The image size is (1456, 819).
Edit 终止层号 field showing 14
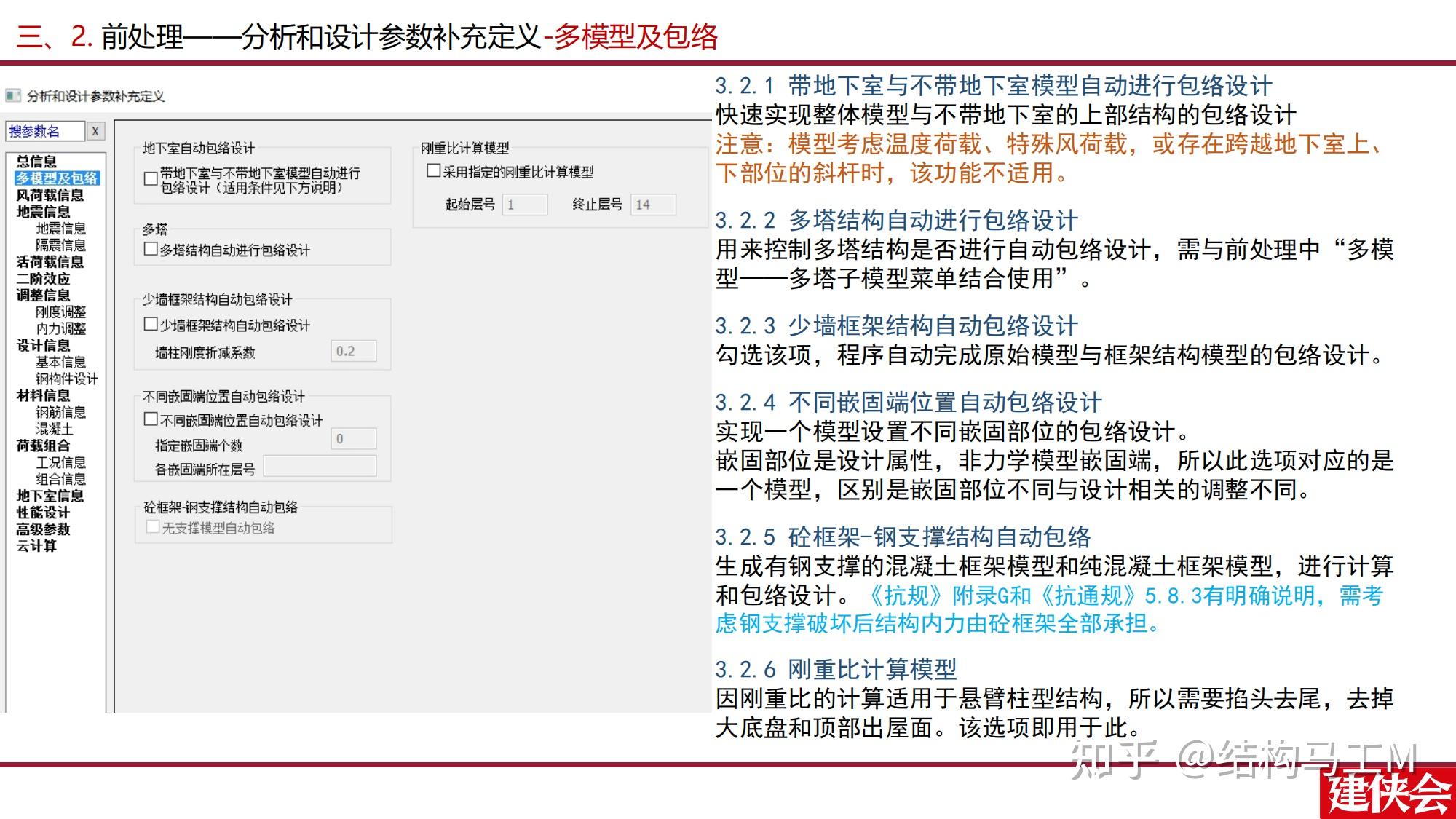click(652, 205)
